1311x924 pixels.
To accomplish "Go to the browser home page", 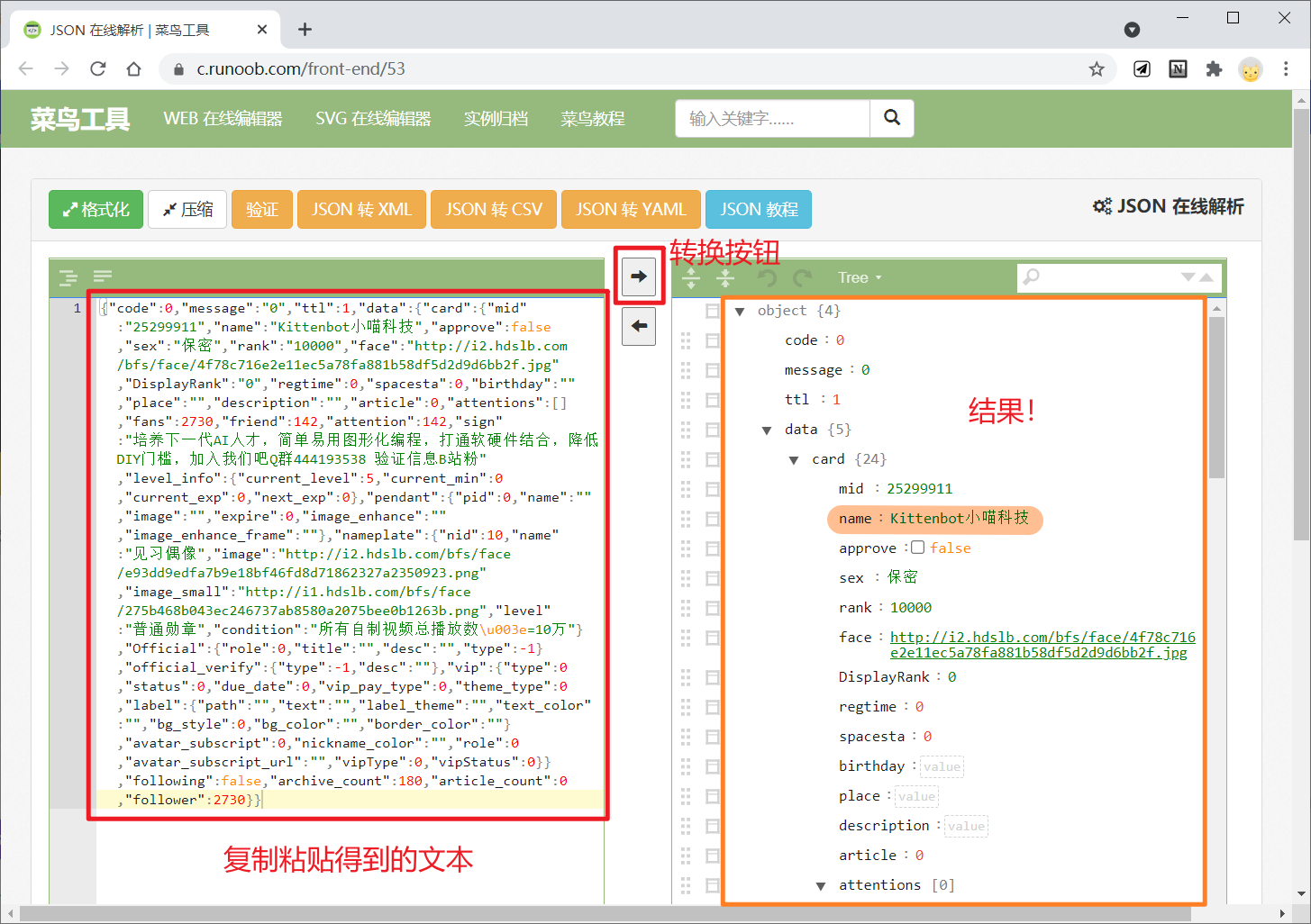I will 133,69.
